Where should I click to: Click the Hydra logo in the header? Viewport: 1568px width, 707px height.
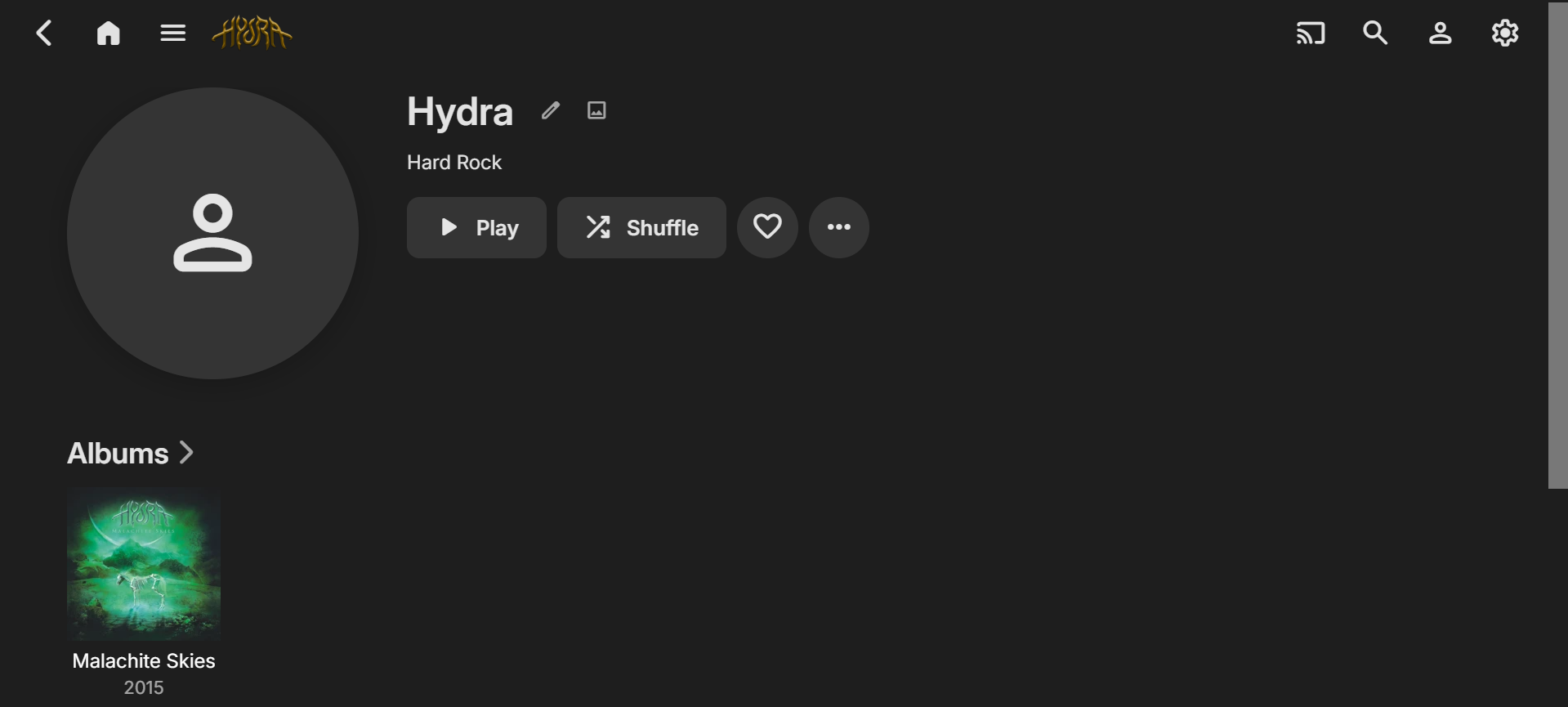pos(252,34)
